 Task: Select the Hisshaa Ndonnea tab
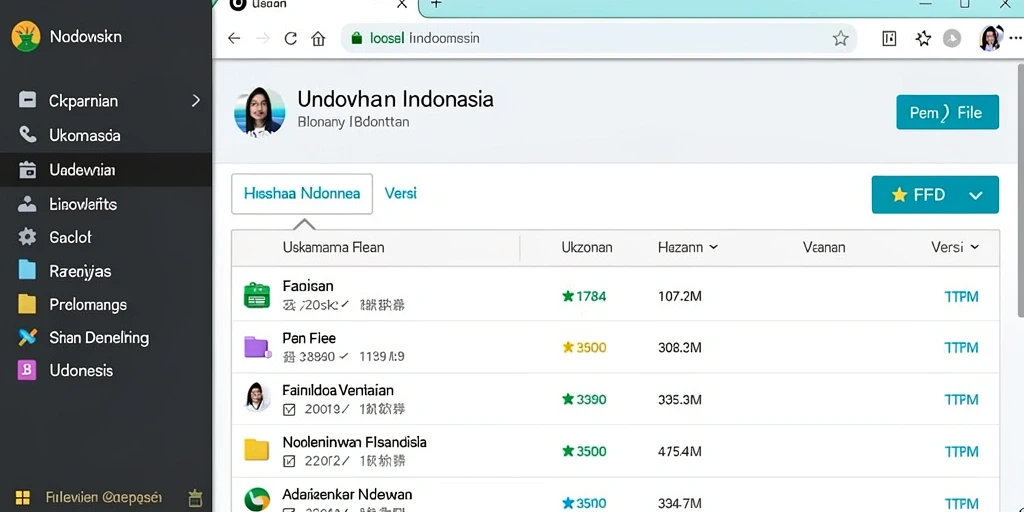pyautogui.click(x=302, y=194)
